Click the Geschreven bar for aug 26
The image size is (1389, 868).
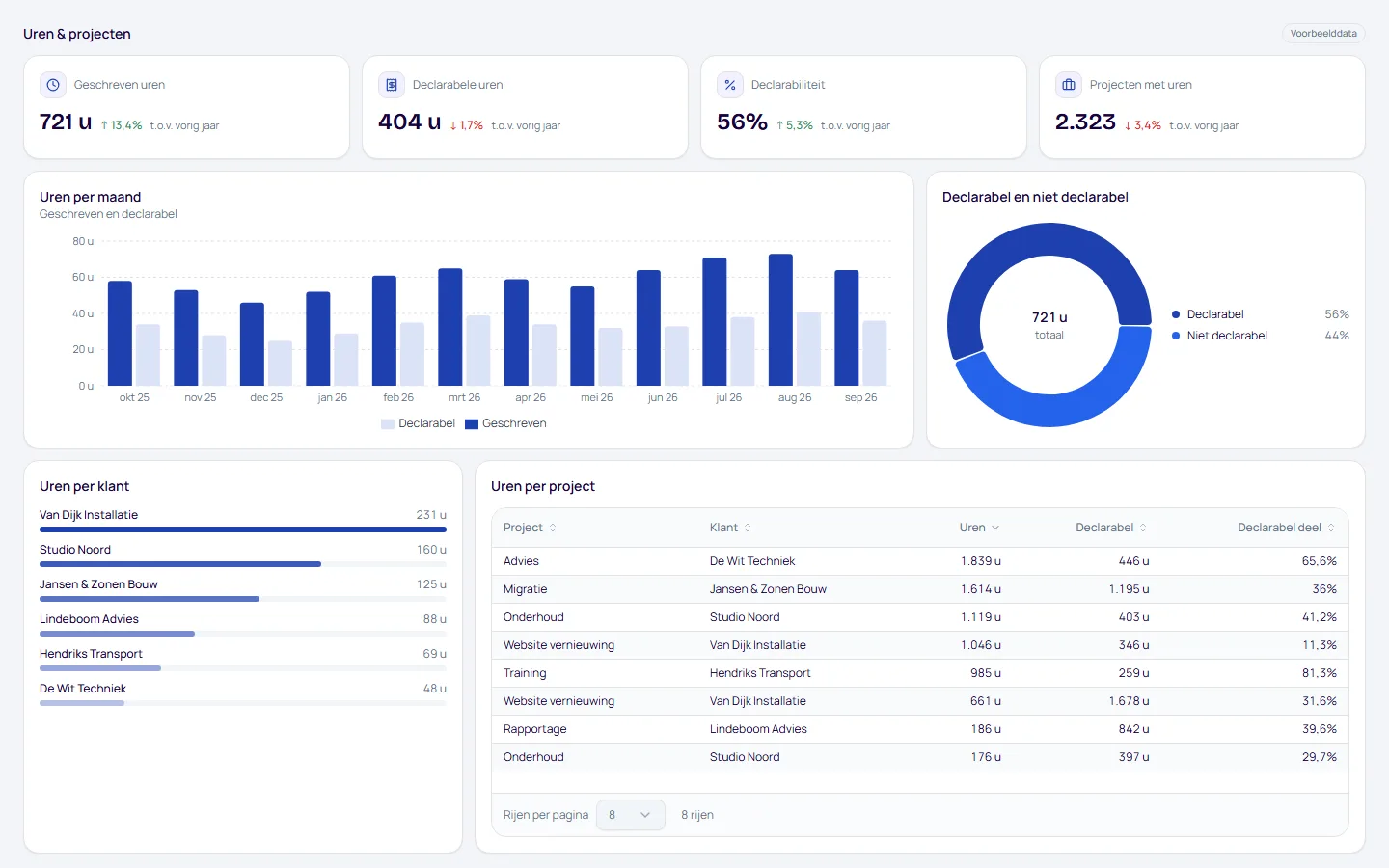click(780, 320)
